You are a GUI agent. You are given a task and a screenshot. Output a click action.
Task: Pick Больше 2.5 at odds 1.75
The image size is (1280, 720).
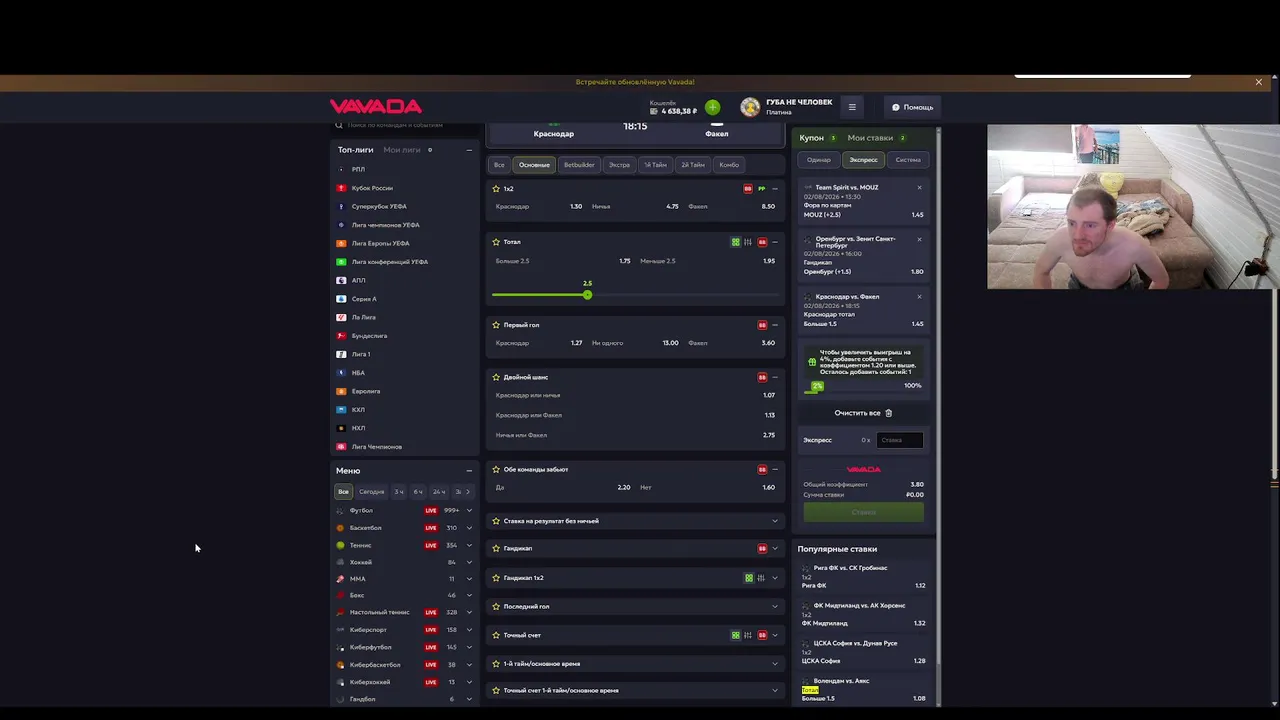[x=563, y=261]
